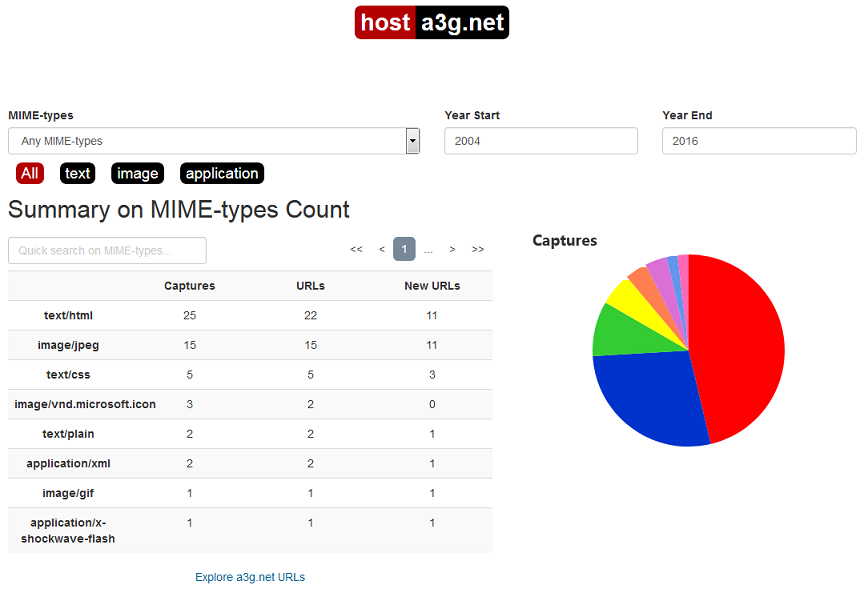Click the red slice of the pie chart

click(740, 340)
